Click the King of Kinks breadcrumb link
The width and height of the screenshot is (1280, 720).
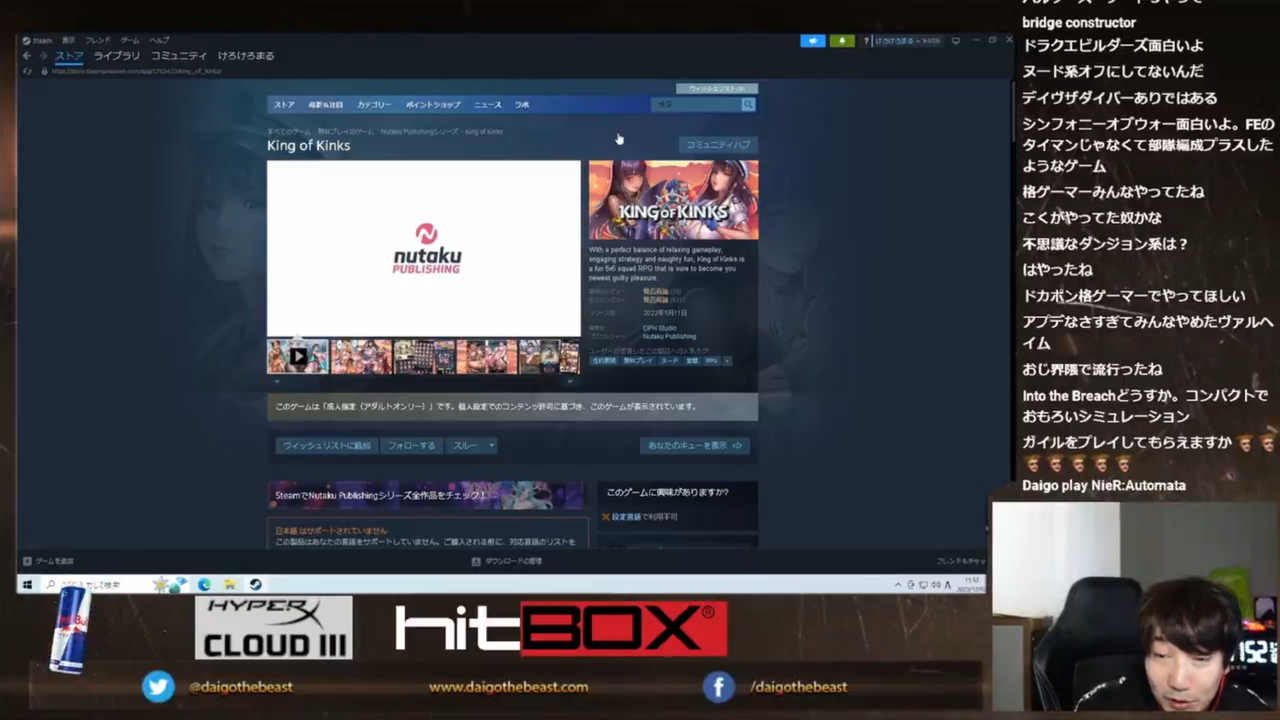coord(484,132)
